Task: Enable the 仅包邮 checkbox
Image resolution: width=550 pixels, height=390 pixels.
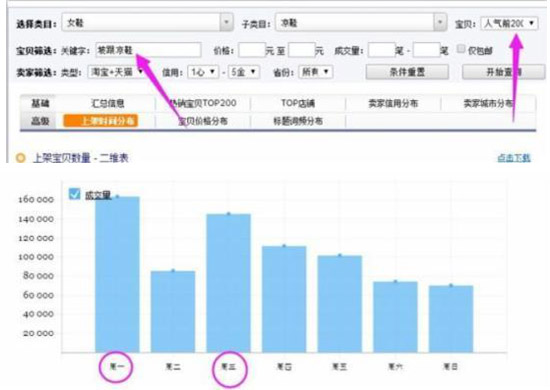Action: [x=461, y=49]
